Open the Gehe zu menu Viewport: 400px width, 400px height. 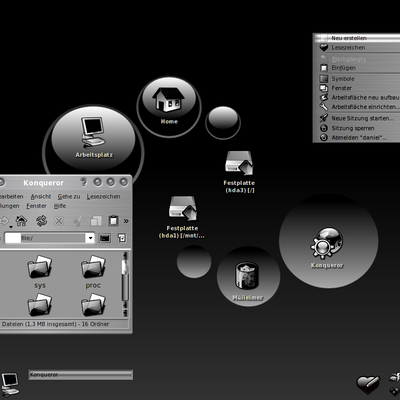69,197
